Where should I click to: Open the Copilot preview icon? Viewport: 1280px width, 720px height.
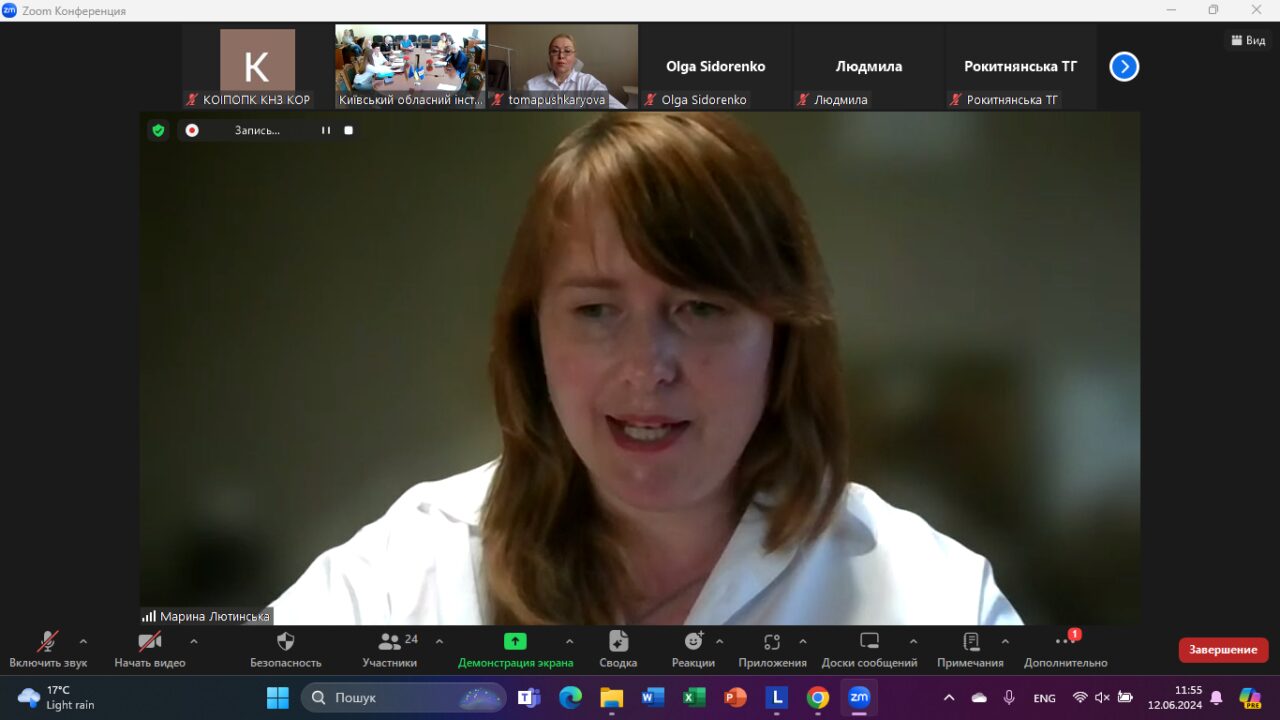click(1249, 697)
